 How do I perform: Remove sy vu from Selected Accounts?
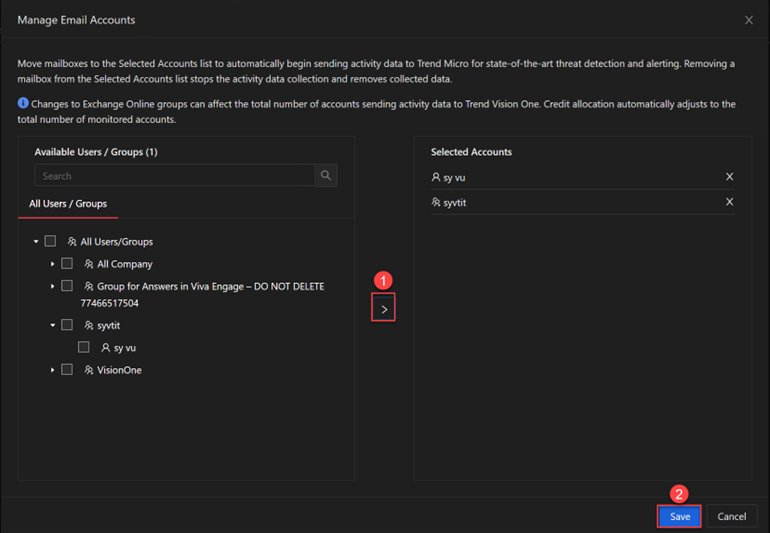coord(729,177)
